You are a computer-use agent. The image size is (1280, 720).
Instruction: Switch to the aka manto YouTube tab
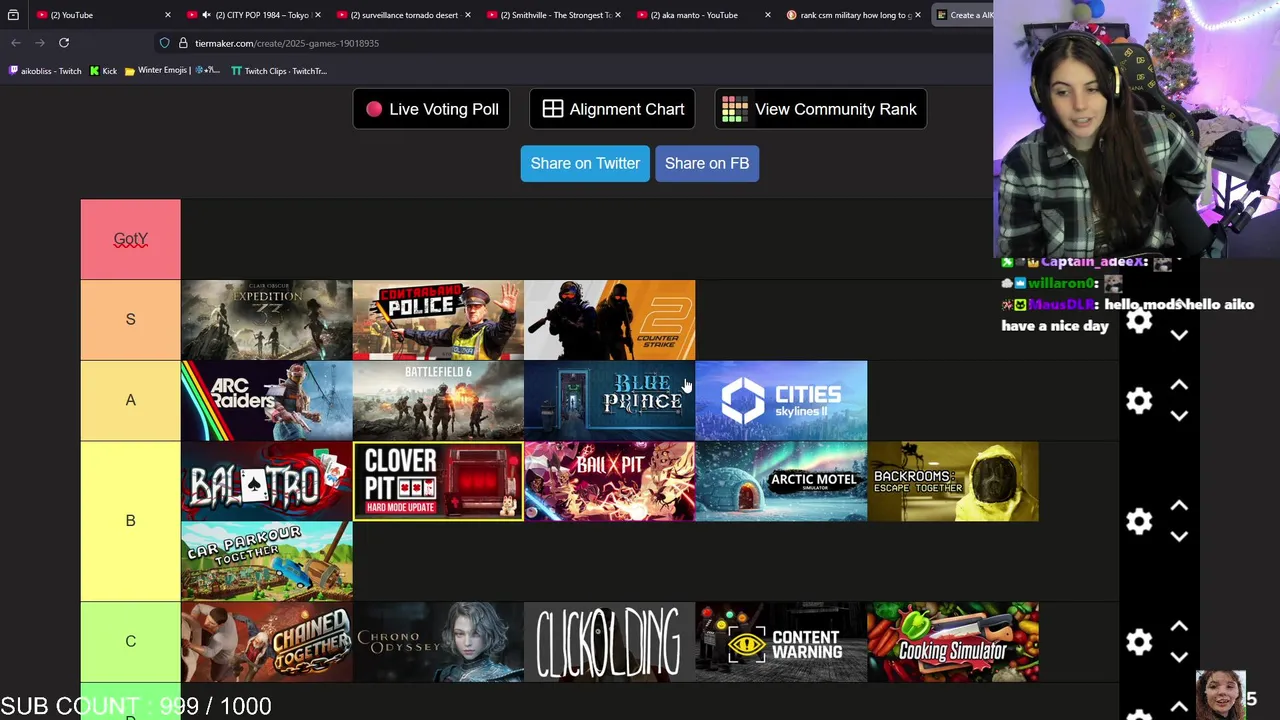pyautogui.click(x=704, y=15)
